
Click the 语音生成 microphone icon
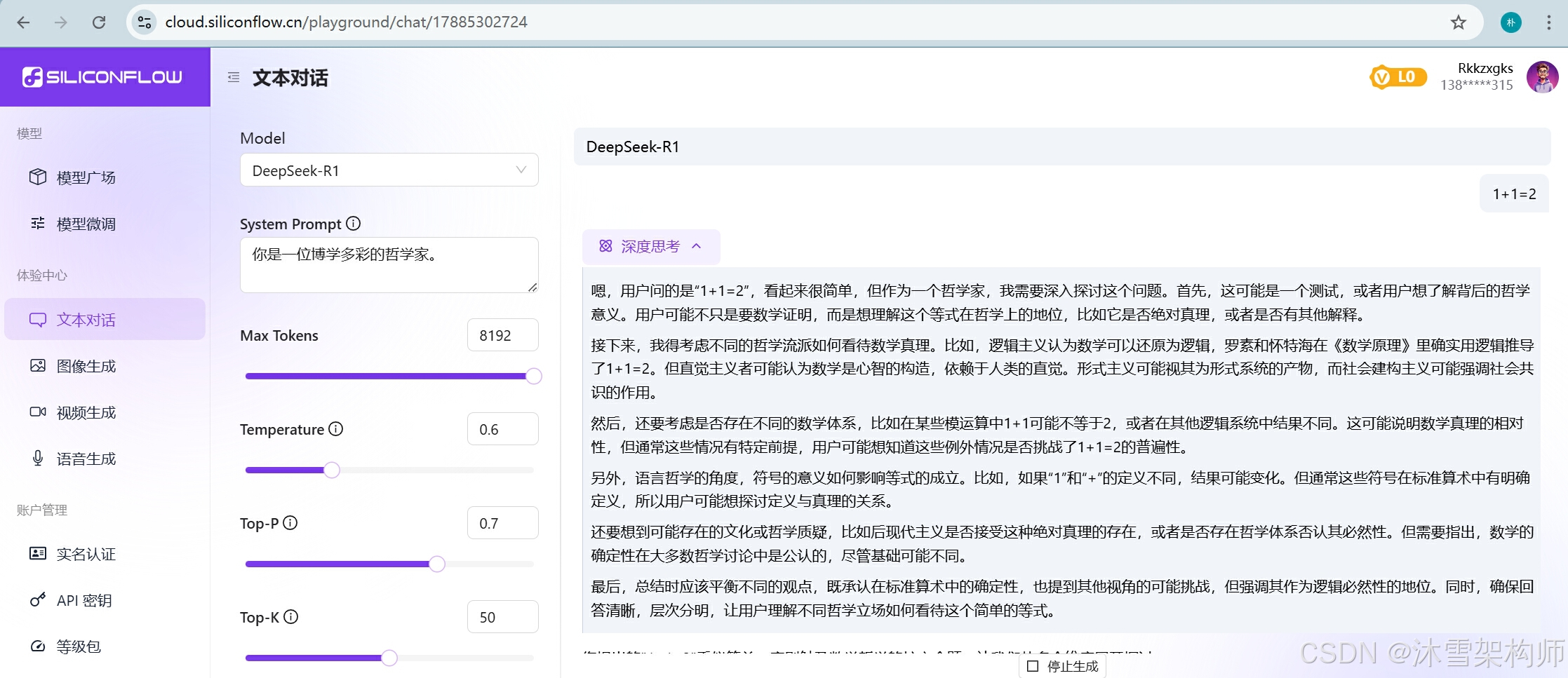tap(38, 459)
